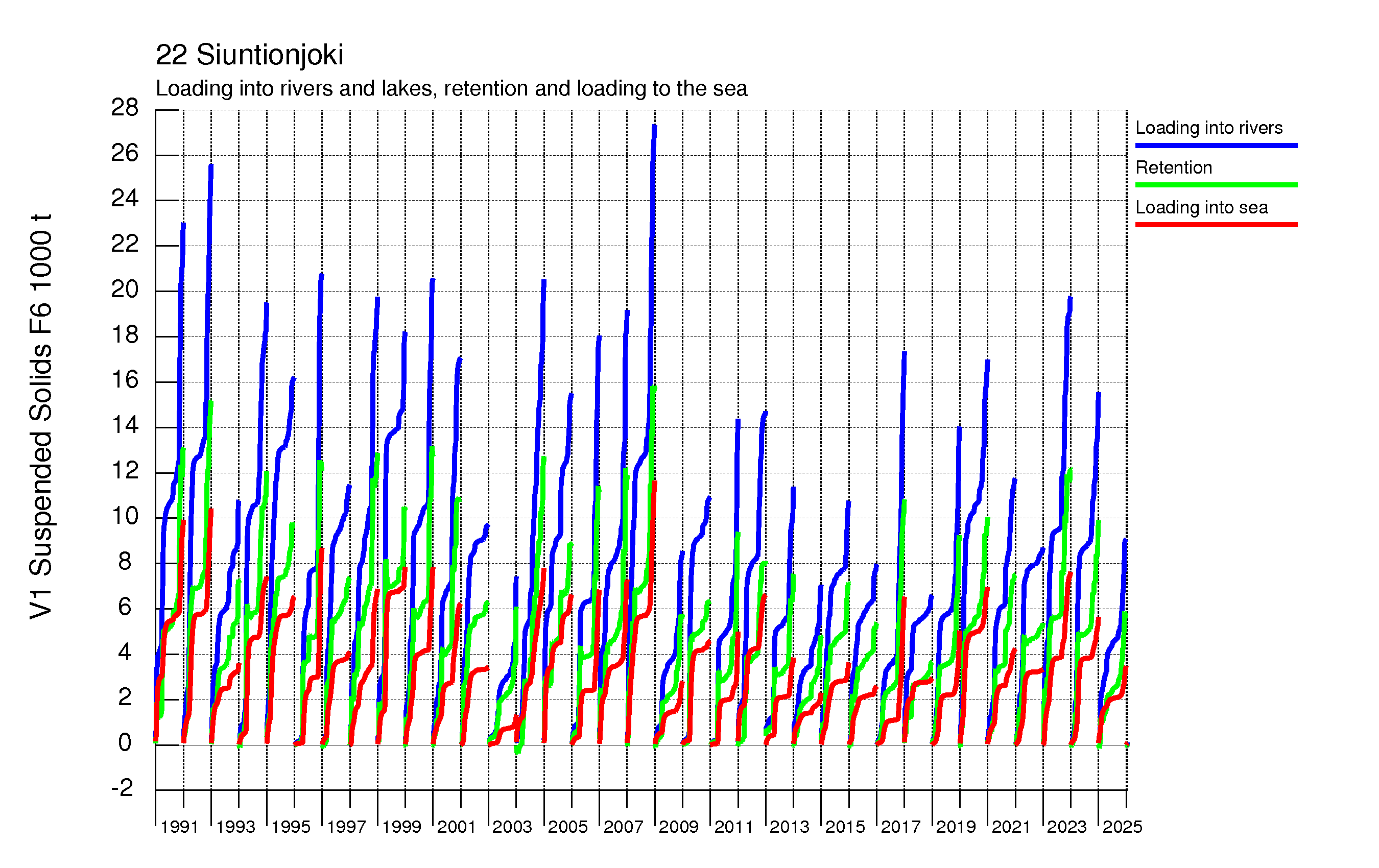The height and width of the screenshot is (868, 1379).
Task: Click the 0 y-axis tick value
Action: pos(125,742)
